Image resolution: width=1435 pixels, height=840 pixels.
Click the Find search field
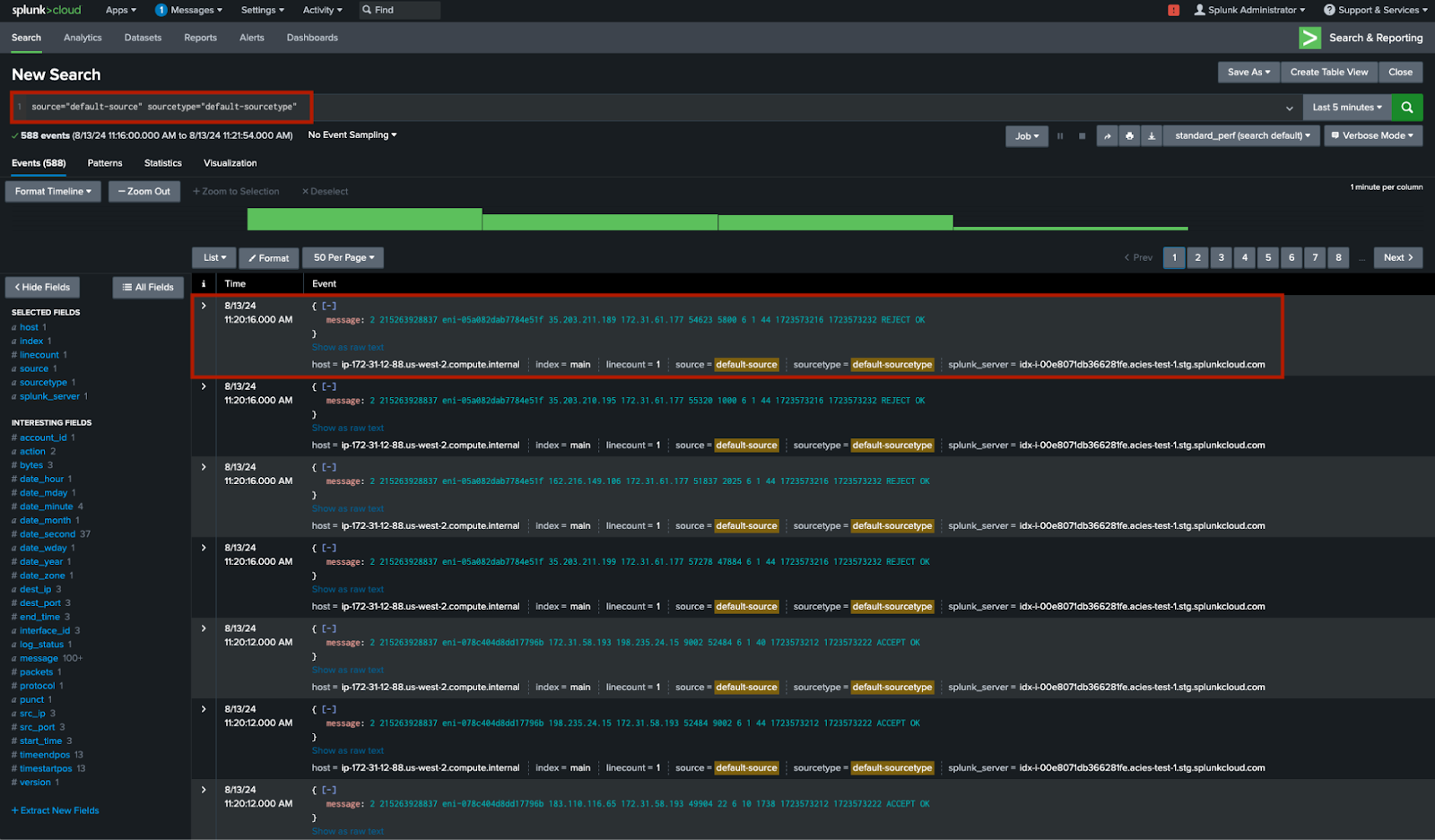[x=400, y=10]
